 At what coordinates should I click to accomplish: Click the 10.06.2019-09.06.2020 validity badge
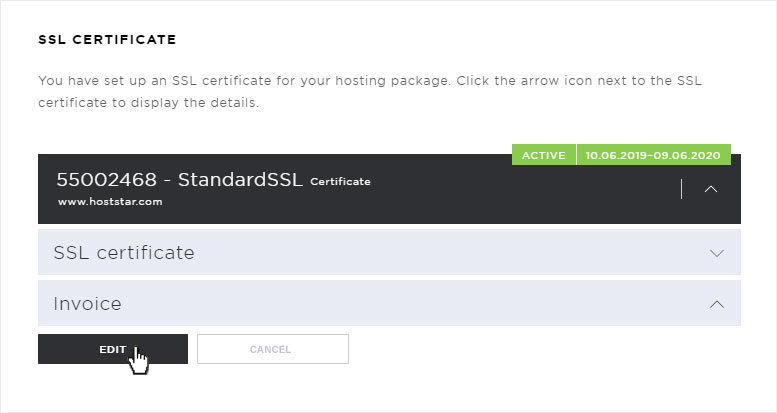click(x=653, y=155)
